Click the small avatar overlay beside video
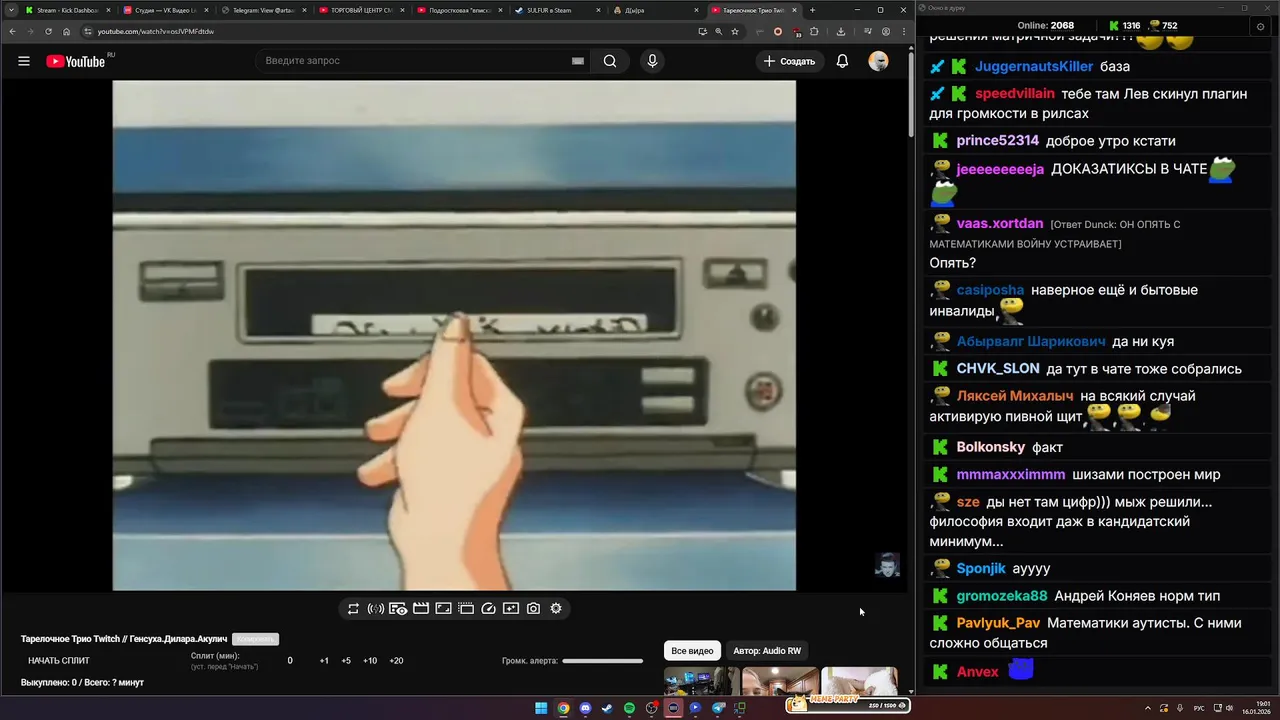Image resolution: width=1280 pixels, height=720 pixels. (x=887, y=565)
